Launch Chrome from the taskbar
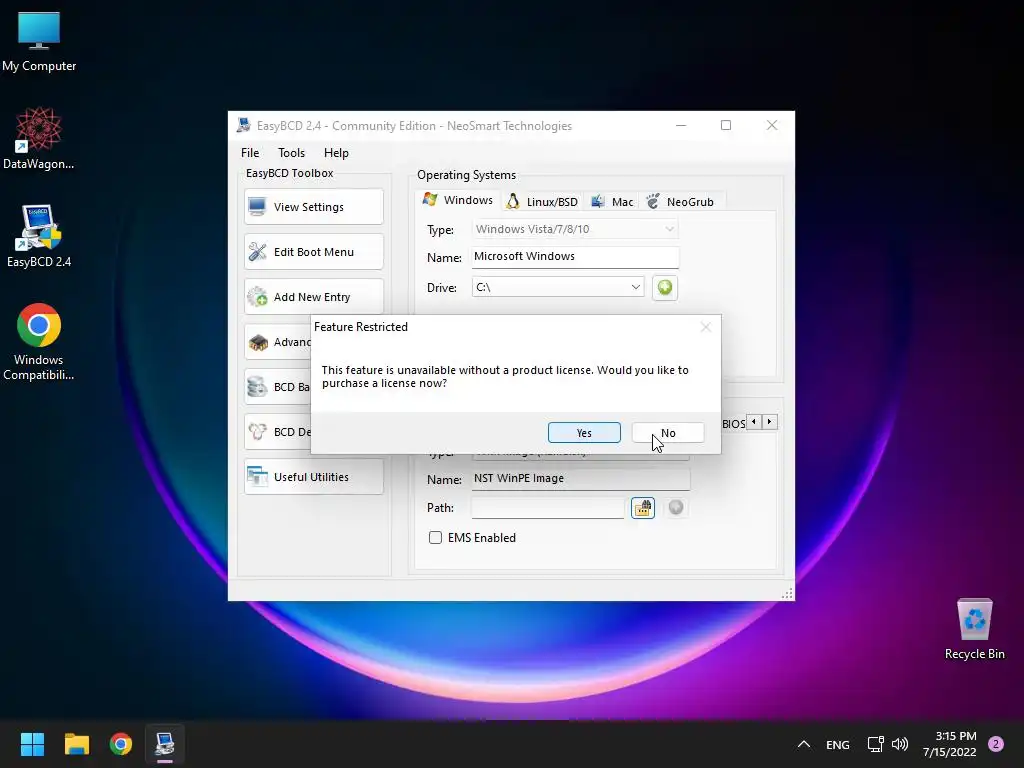 tap(121, 744)
